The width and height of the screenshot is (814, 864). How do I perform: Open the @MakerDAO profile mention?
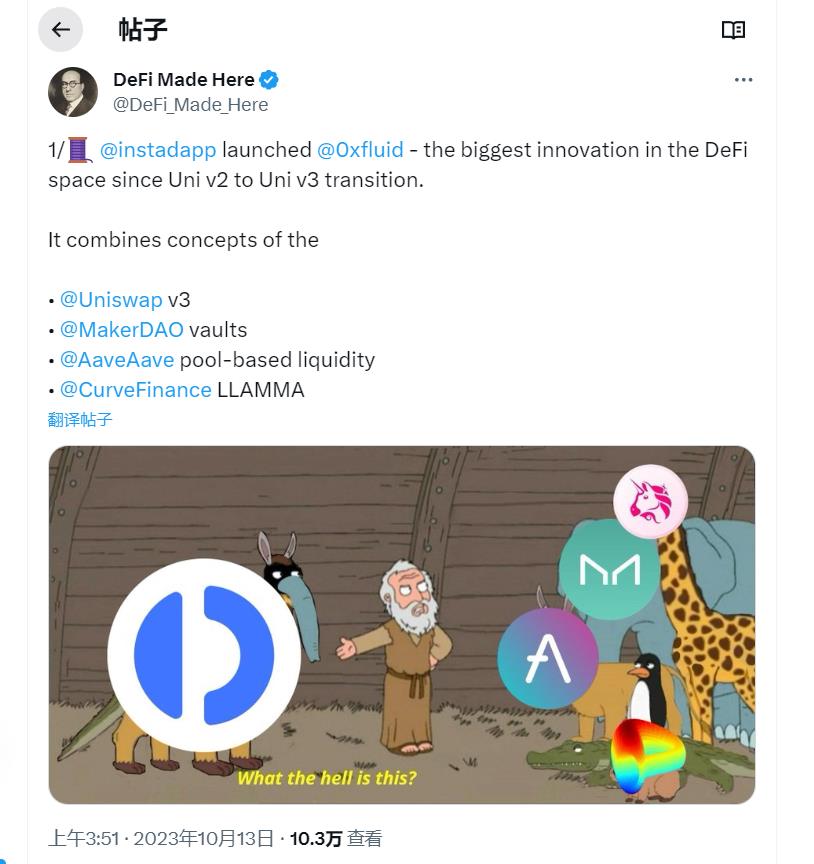point(121,330)
